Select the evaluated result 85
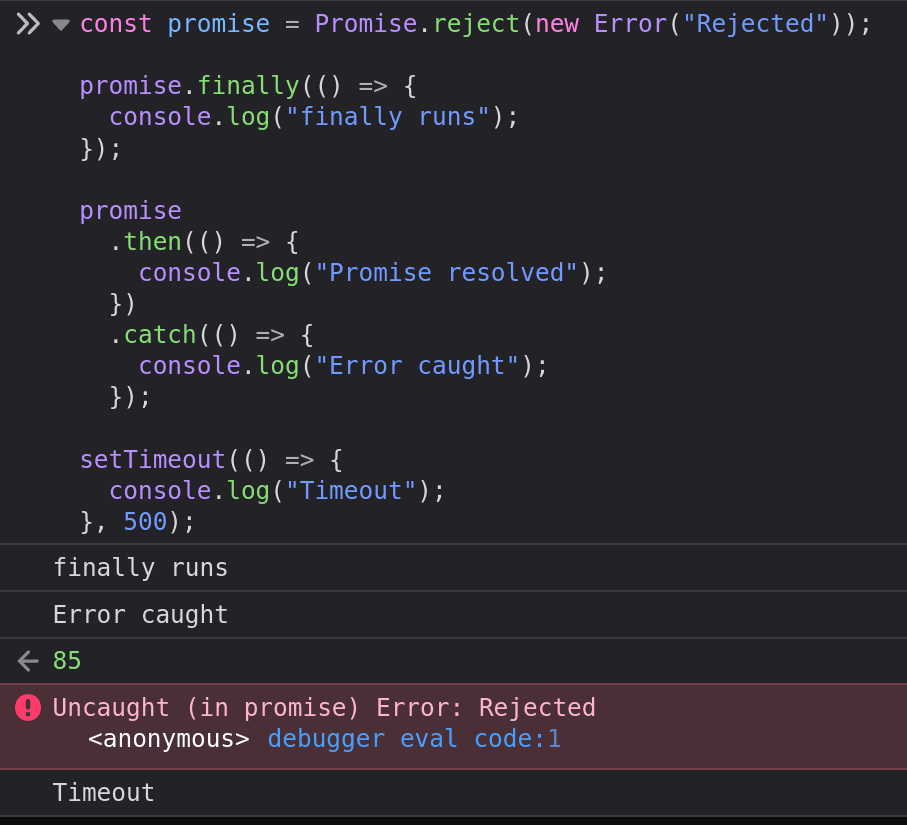 pyautogui.click(x=66, y=660)
